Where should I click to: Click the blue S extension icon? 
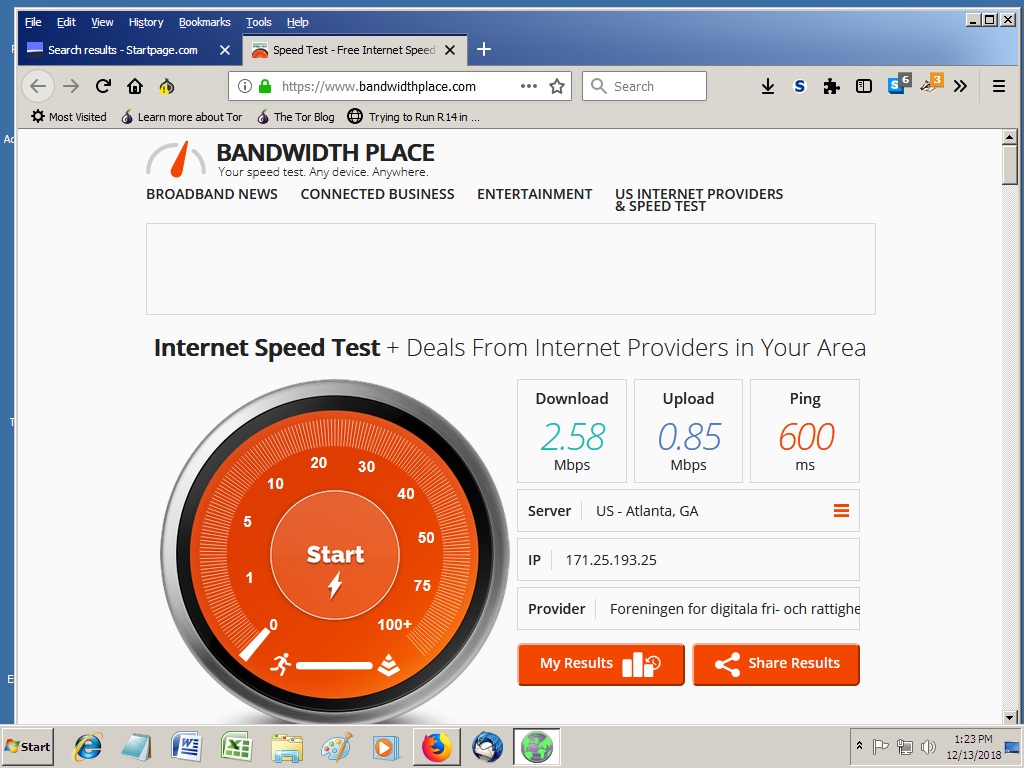point(799,86)
